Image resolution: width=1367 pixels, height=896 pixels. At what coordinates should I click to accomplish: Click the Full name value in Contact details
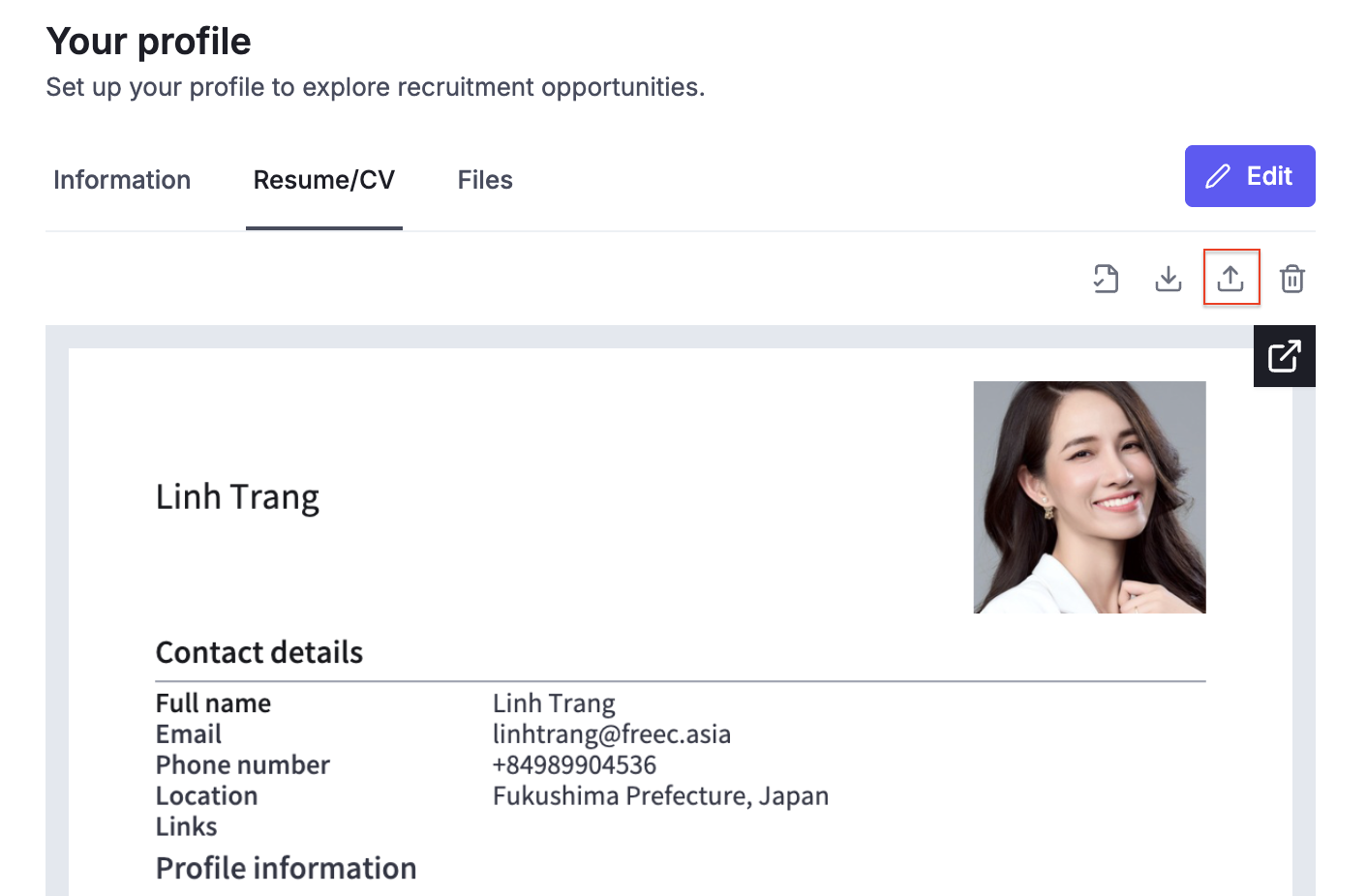tap(554, 703)
